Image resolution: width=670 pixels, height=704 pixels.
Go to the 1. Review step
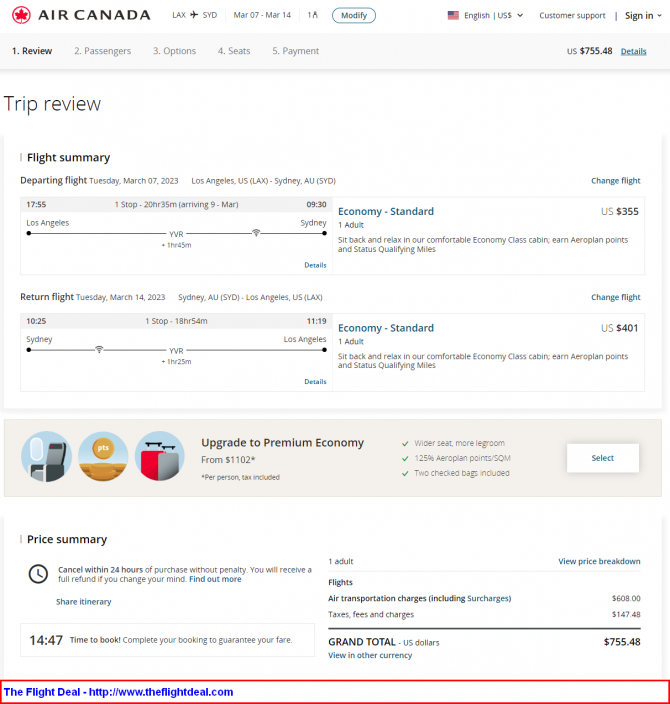point(32,51)
